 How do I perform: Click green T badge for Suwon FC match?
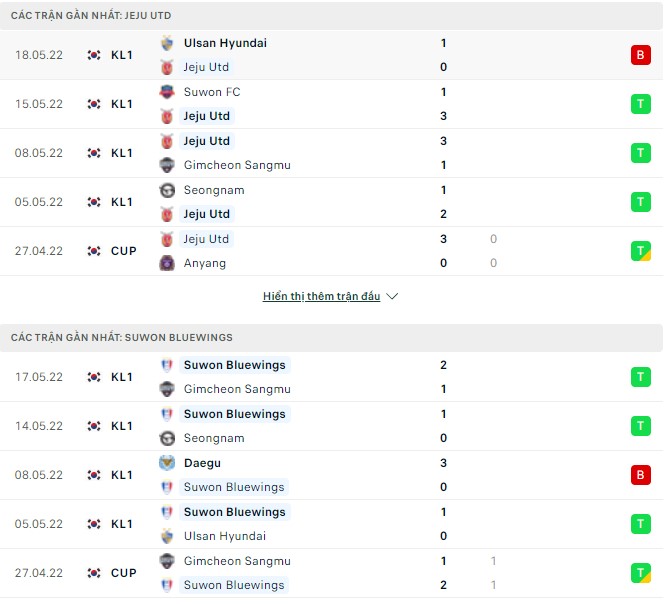coord(640,104)
